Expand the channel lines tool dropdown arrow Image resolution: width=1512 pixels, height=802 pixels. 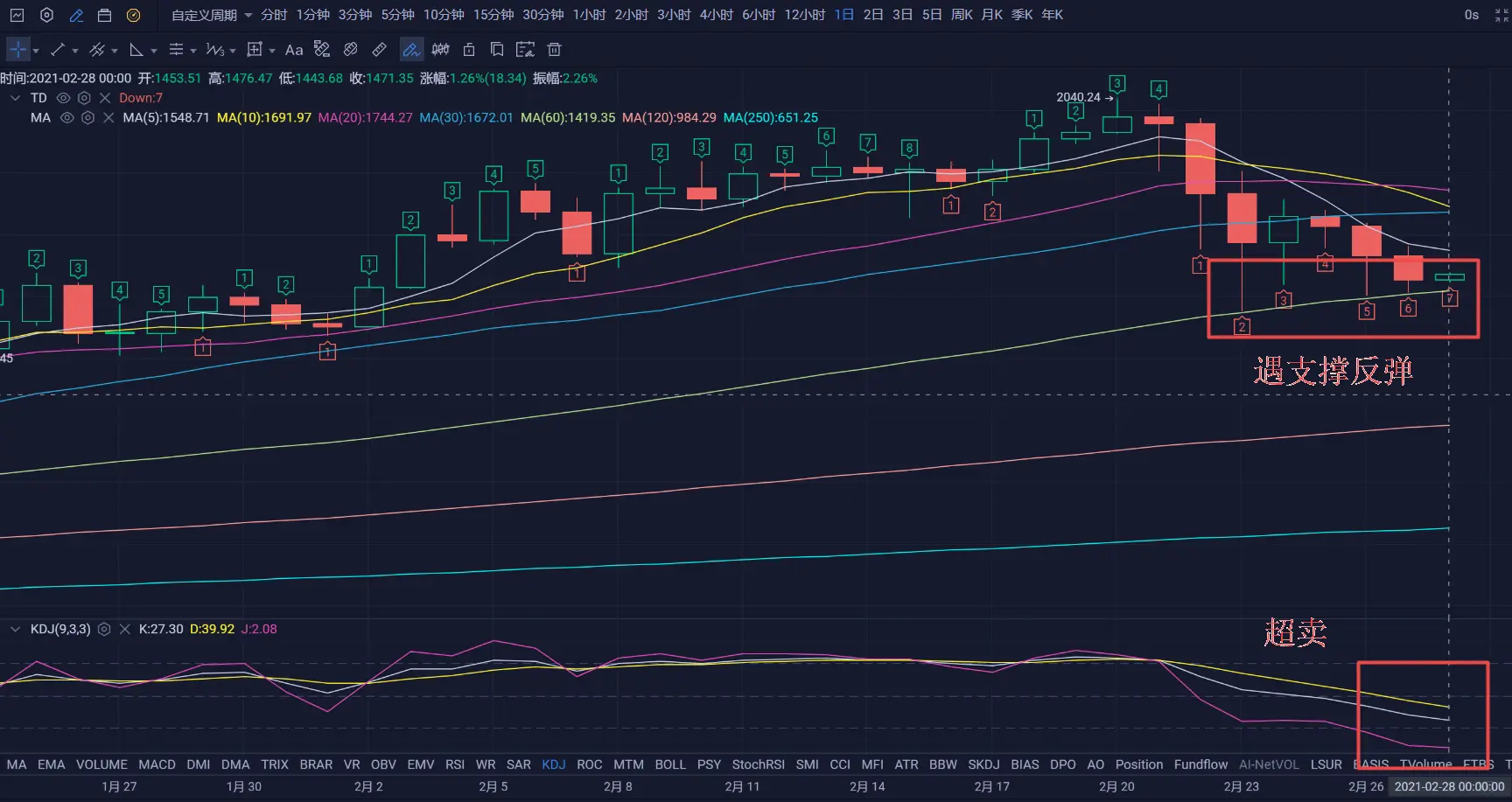click(x=114, y=51)
